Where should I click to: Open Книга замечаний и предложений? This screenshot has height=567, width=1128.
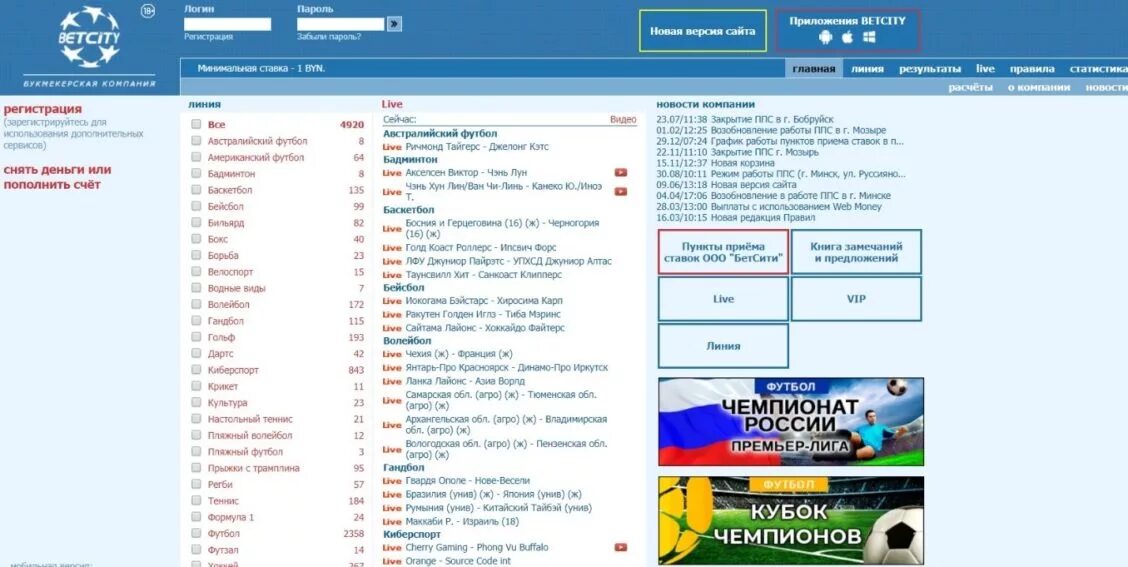856,252
